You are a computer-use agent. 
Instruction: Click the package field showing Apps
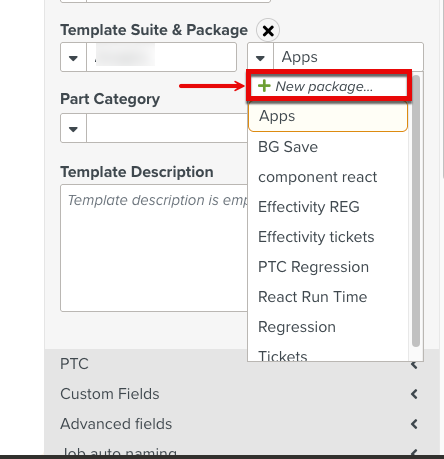[348, 57]
